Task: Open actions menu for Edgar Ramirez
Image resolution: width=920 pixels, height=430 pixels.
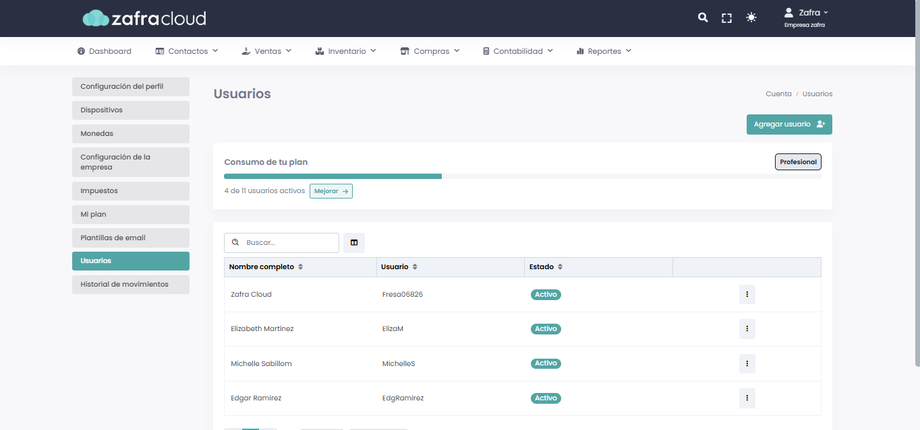Action: coord(746,398)
